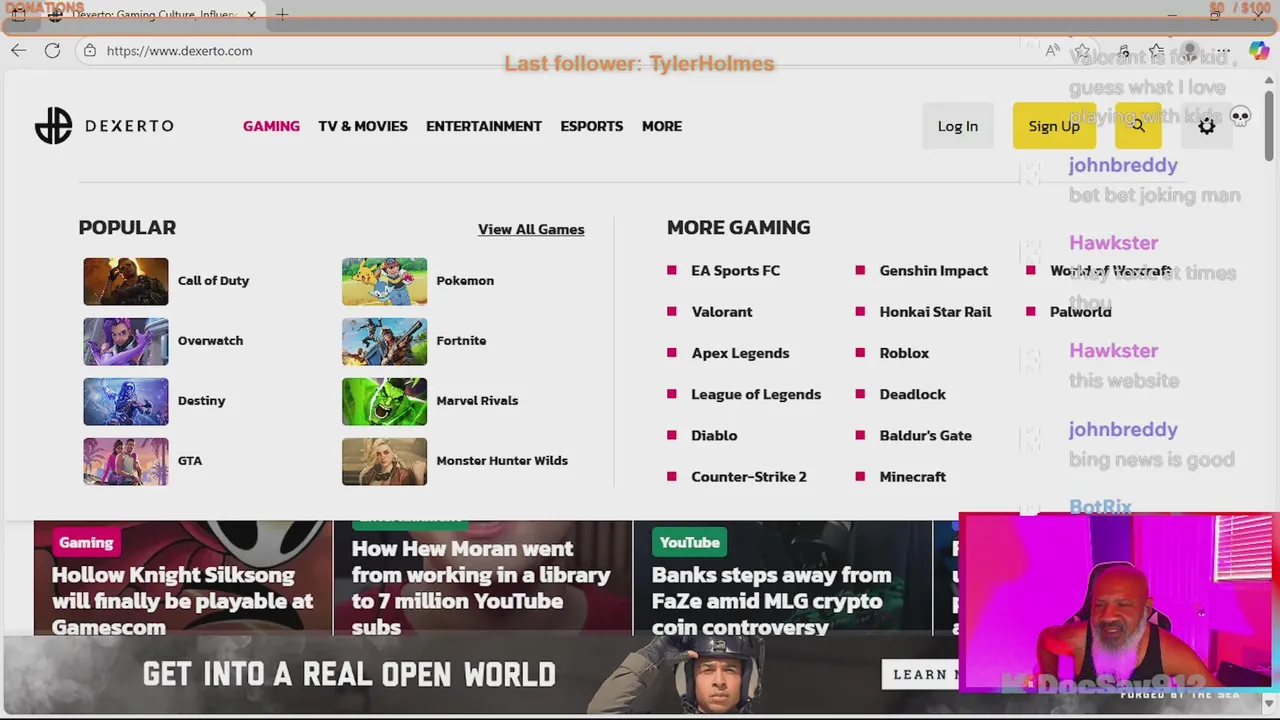
Task: Click the Gaming category tag on article
Action: 86,542
